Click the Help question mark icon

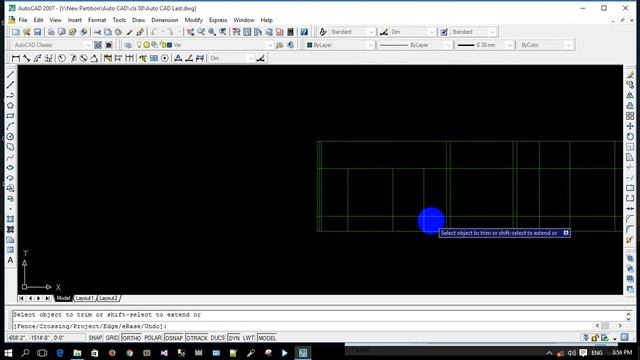(304, 32)
